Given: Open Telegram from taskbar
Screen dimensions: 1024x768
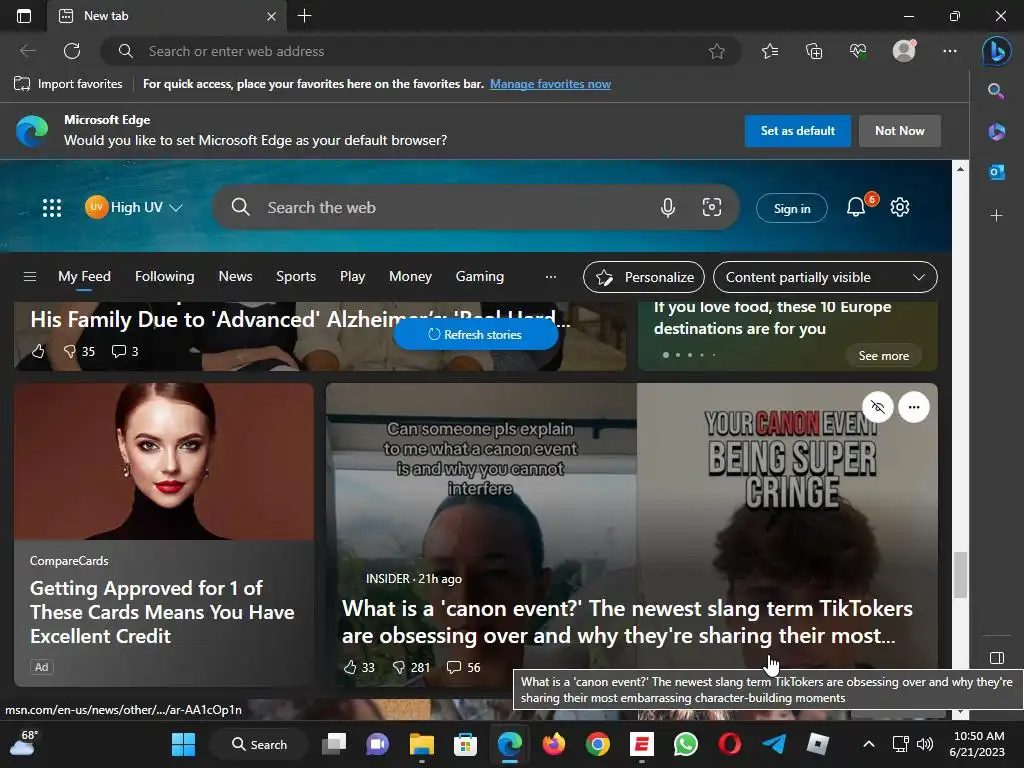Looking at the screenshot, I should pyautogui.click(x=773, y=744).
